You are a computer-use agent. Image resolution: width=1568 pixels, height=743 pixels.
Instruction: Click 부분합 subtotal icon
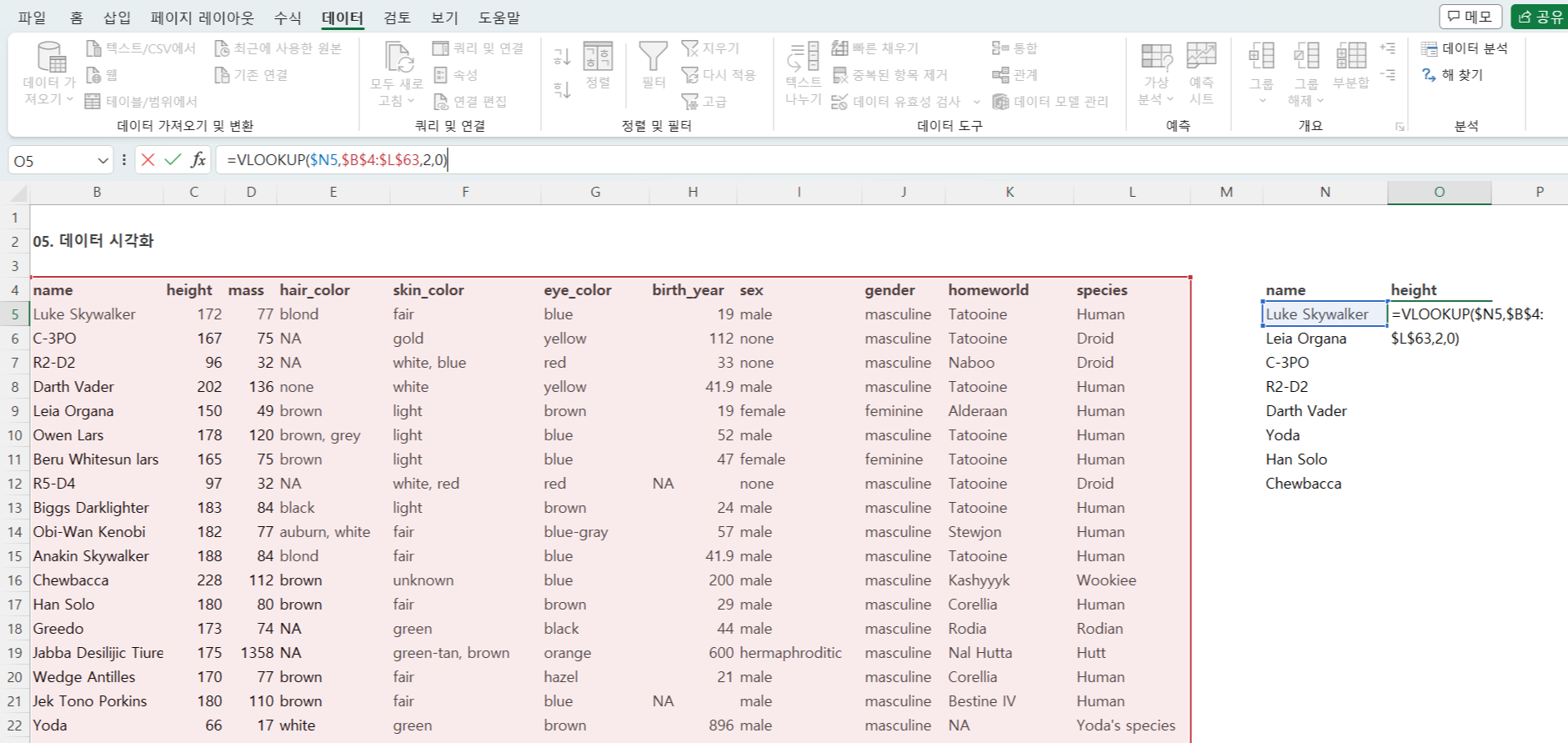click(x=1351, y=65)
